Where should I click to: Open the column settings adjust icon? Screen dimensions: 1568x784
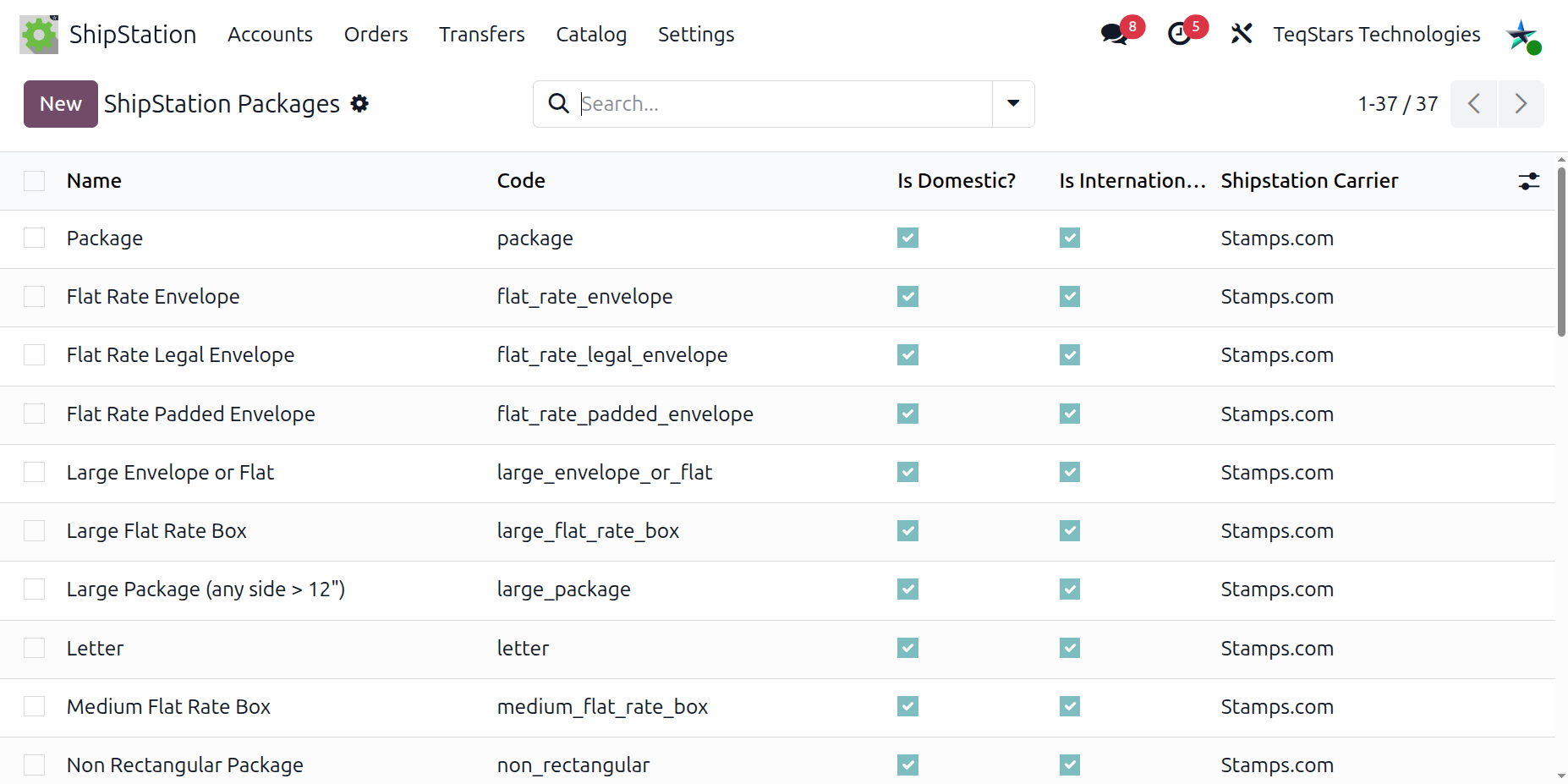tap(1528, 181)
